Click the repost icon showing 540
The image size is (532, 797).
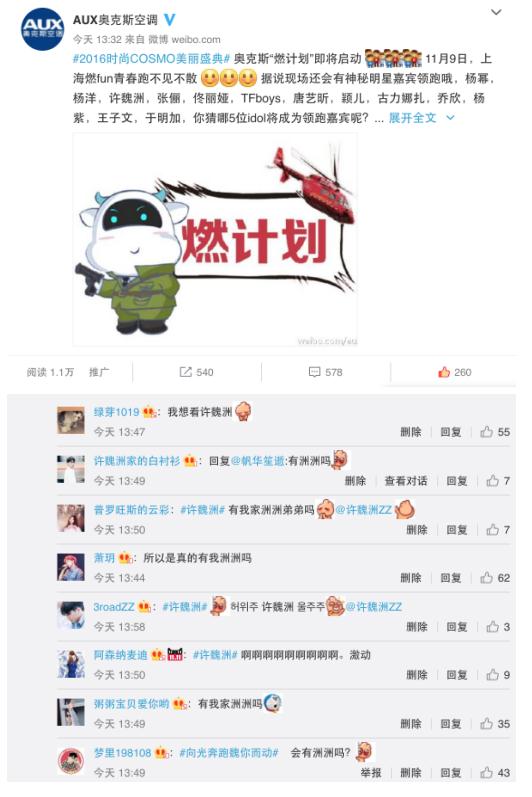[197, 372]
